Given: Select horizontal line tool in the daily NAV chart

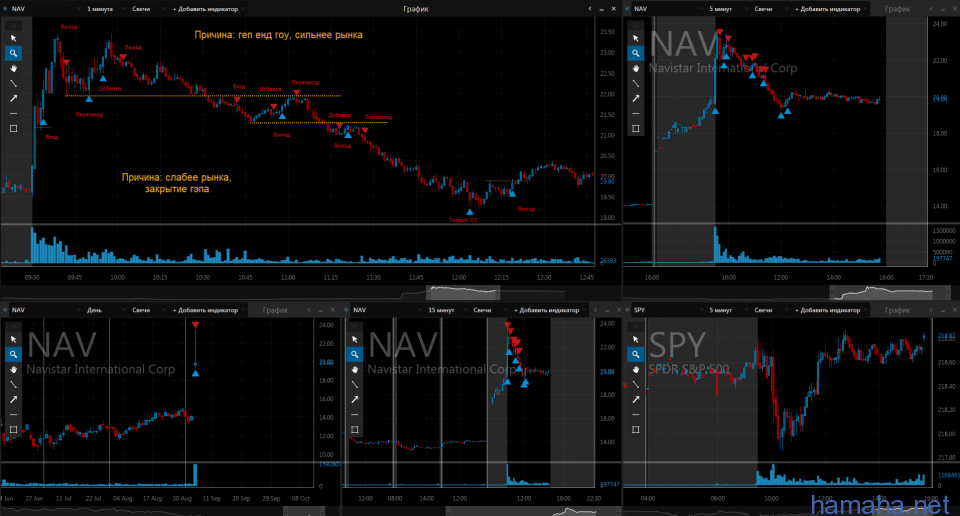Looking at the screenshot, I should (14, 414).
